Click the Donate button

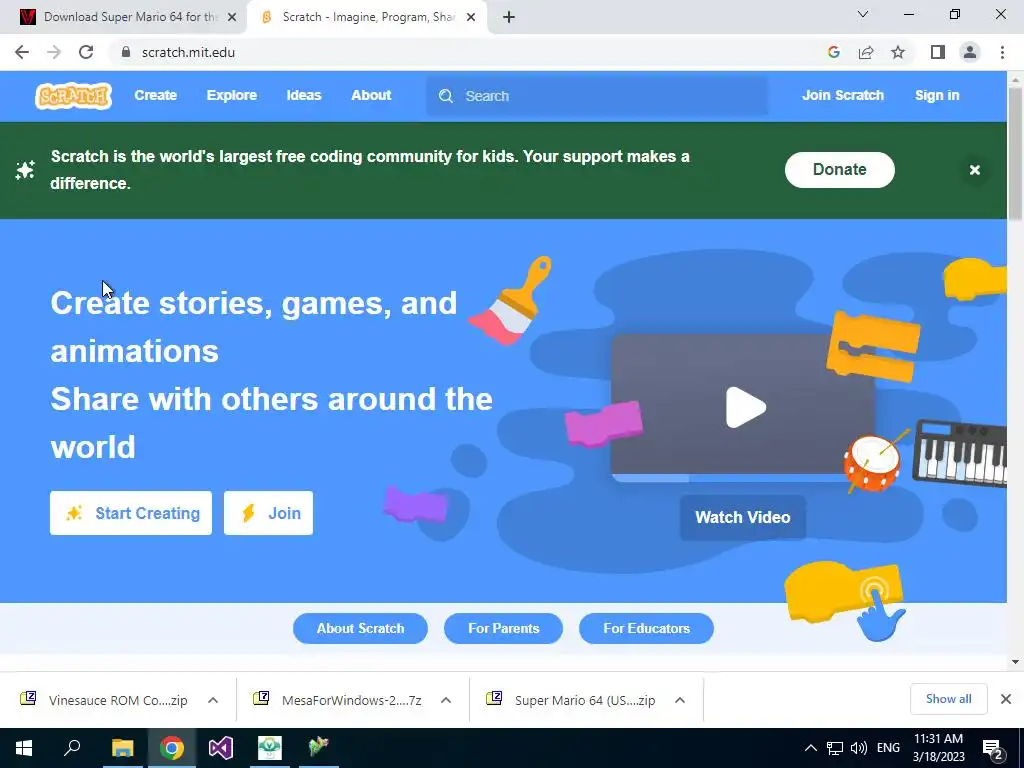[x=839, y=170]
